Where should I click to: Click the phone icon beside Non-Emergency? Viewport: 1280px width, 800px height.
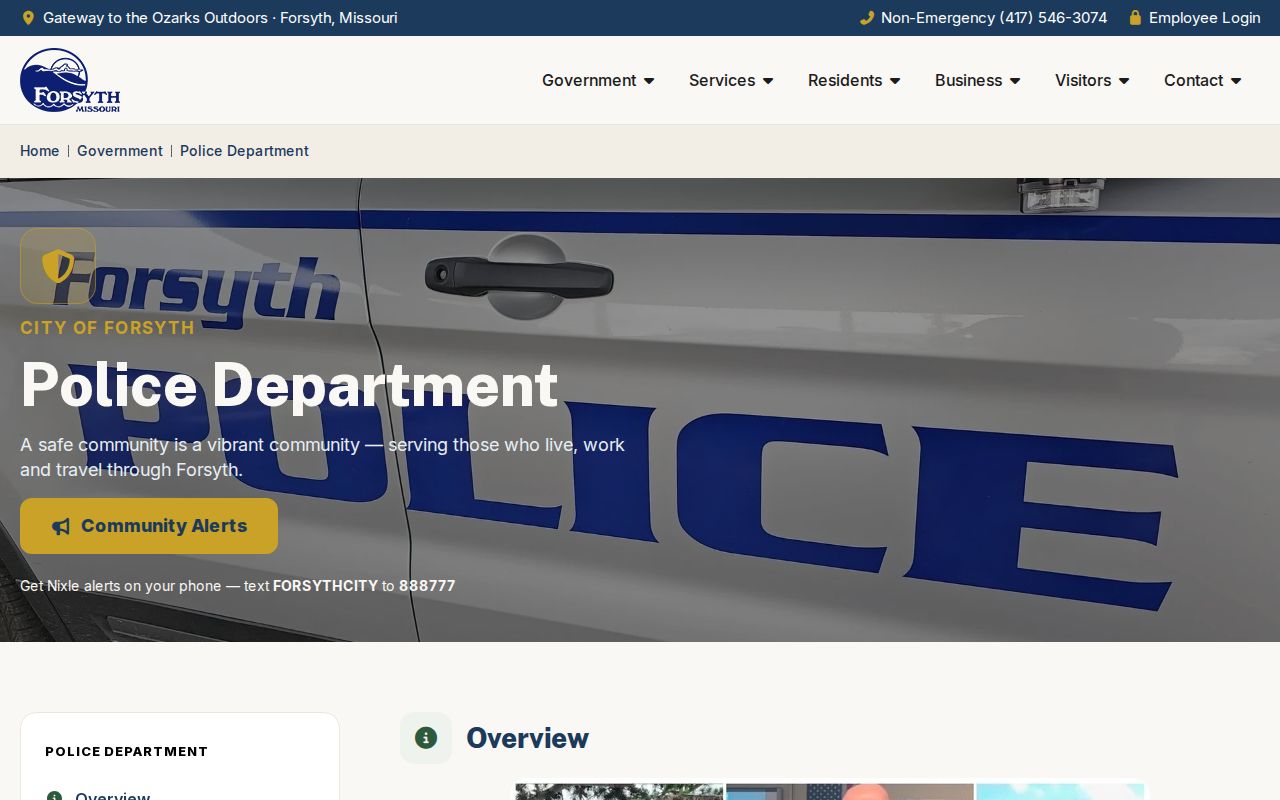(x=867, y=18)
